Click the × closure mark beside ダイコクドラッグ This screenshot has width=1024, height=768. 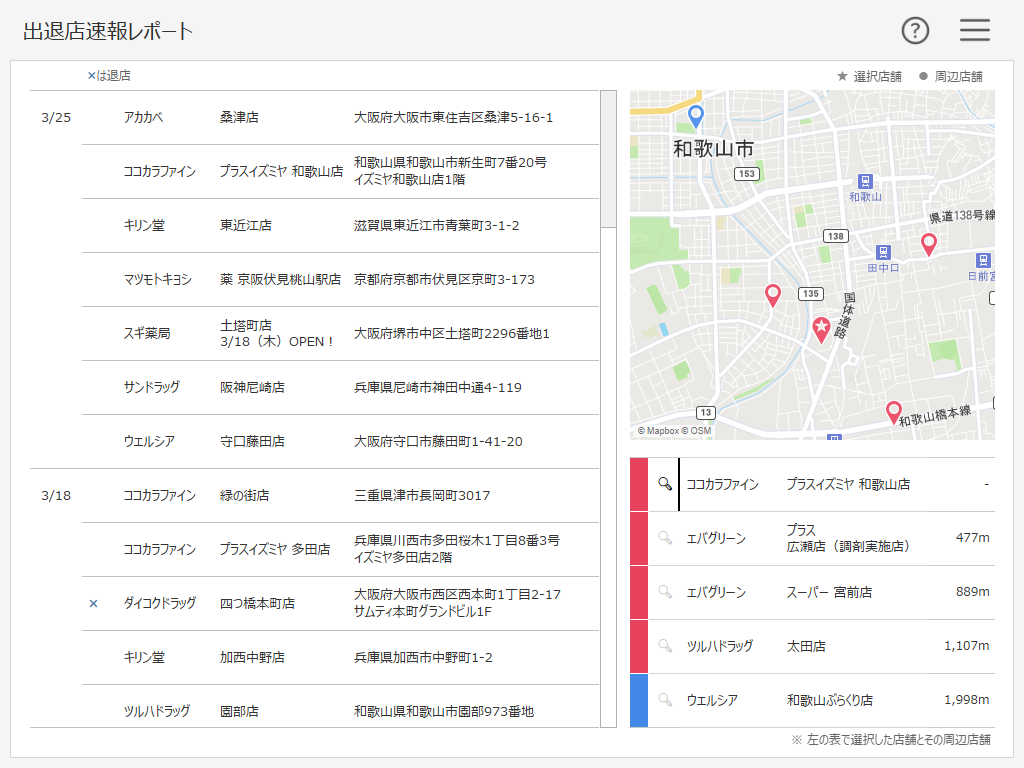[x=93, y=603]
